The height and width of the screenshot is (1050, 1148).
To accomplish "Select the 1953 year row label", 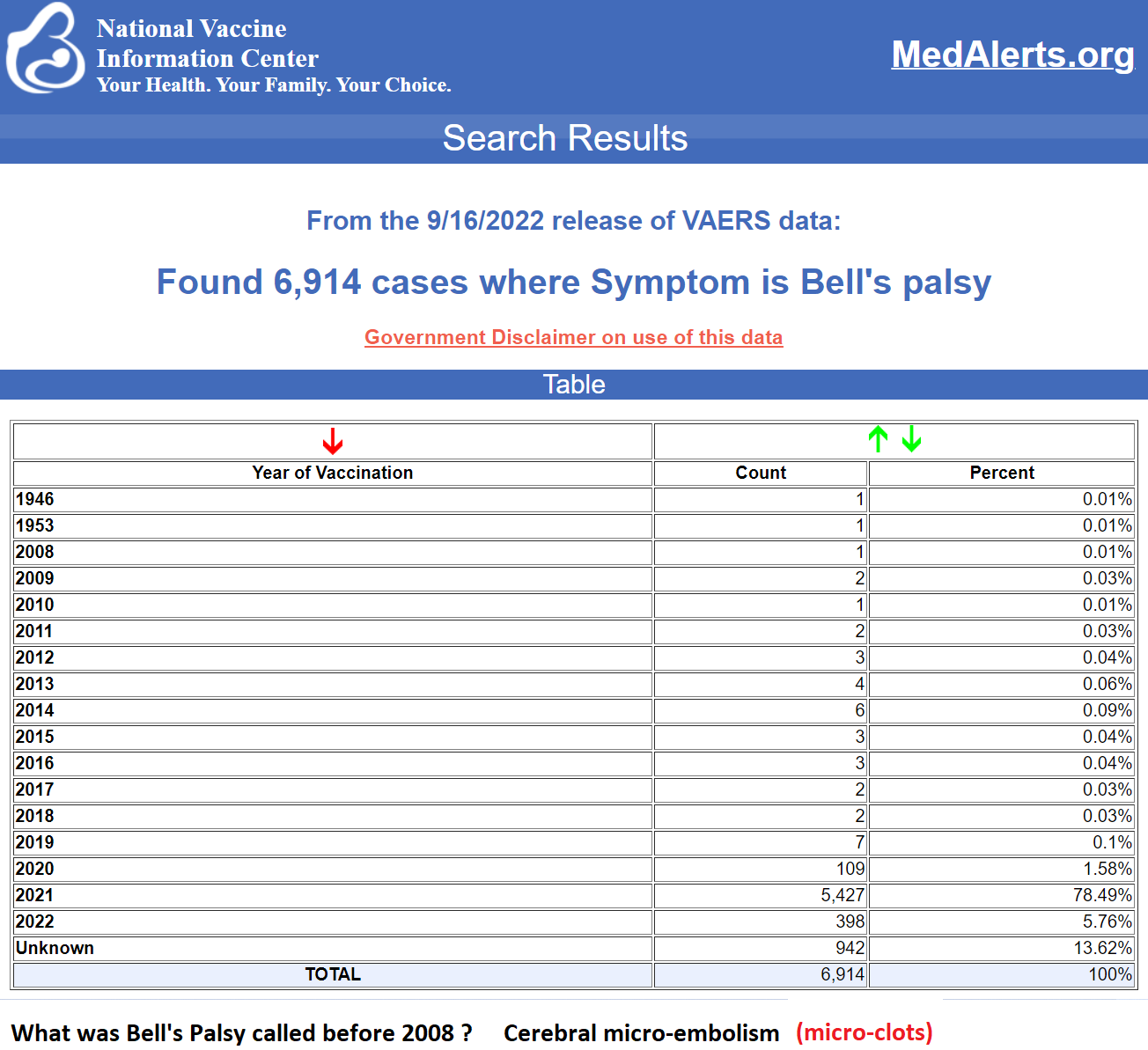I will coord(34,525).
